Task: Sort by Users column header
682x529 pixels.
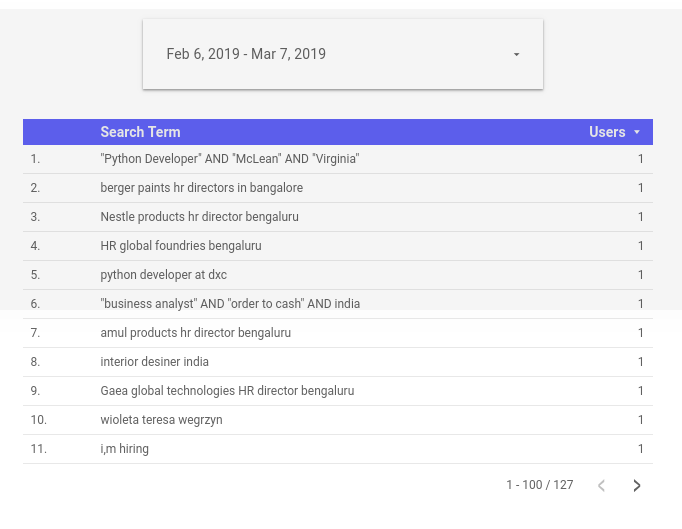Action: click(x=607, y=132)
